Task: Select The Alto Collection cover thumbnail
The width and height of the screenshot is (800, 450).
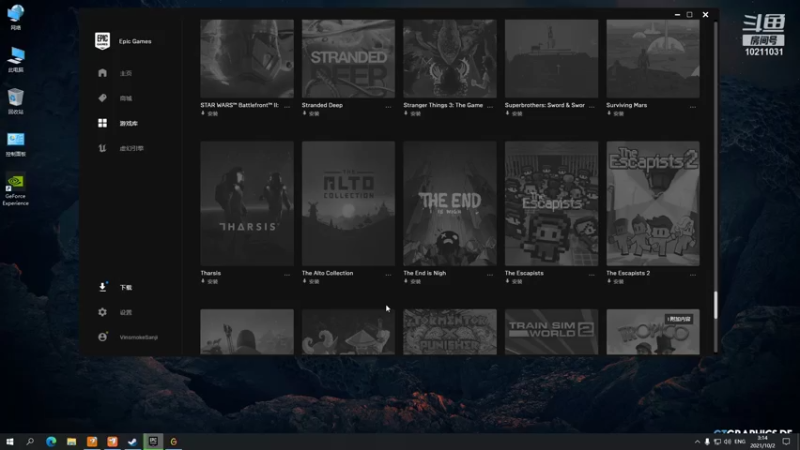Action: coord(348,203)
